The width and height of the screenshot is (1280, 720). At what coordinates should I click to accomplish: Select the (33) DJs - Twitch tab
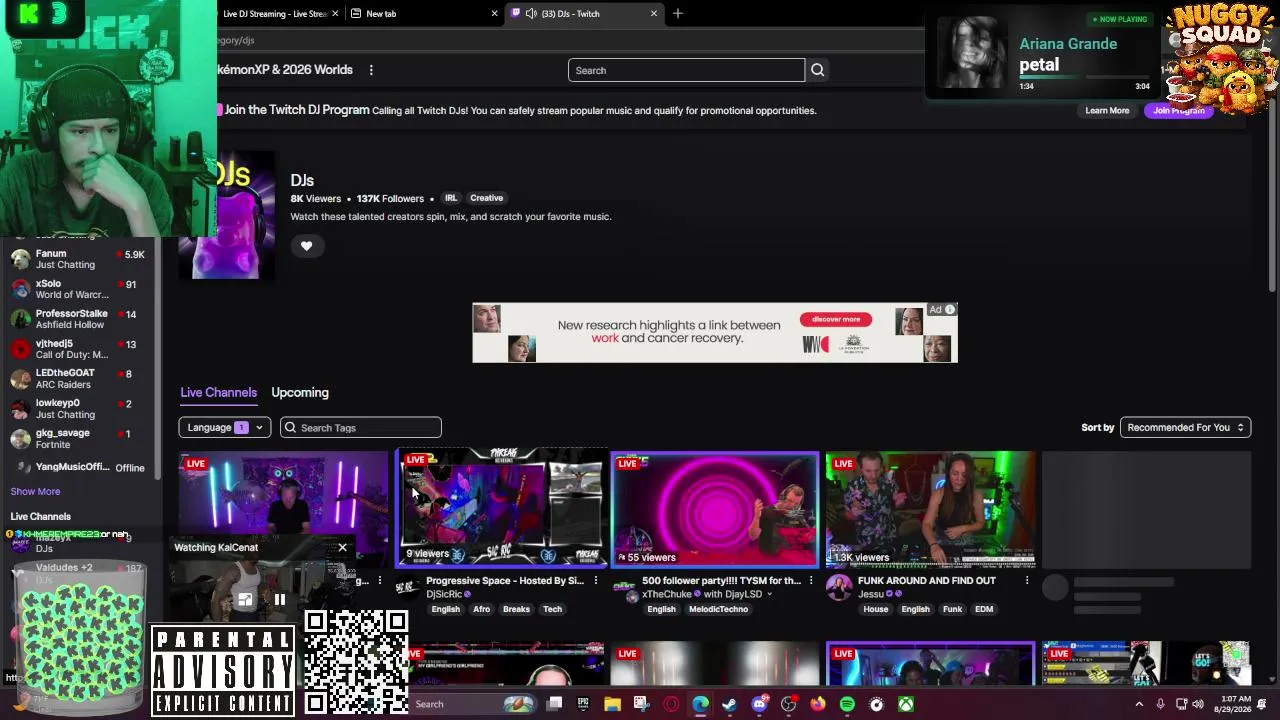(x=585, y=14)
